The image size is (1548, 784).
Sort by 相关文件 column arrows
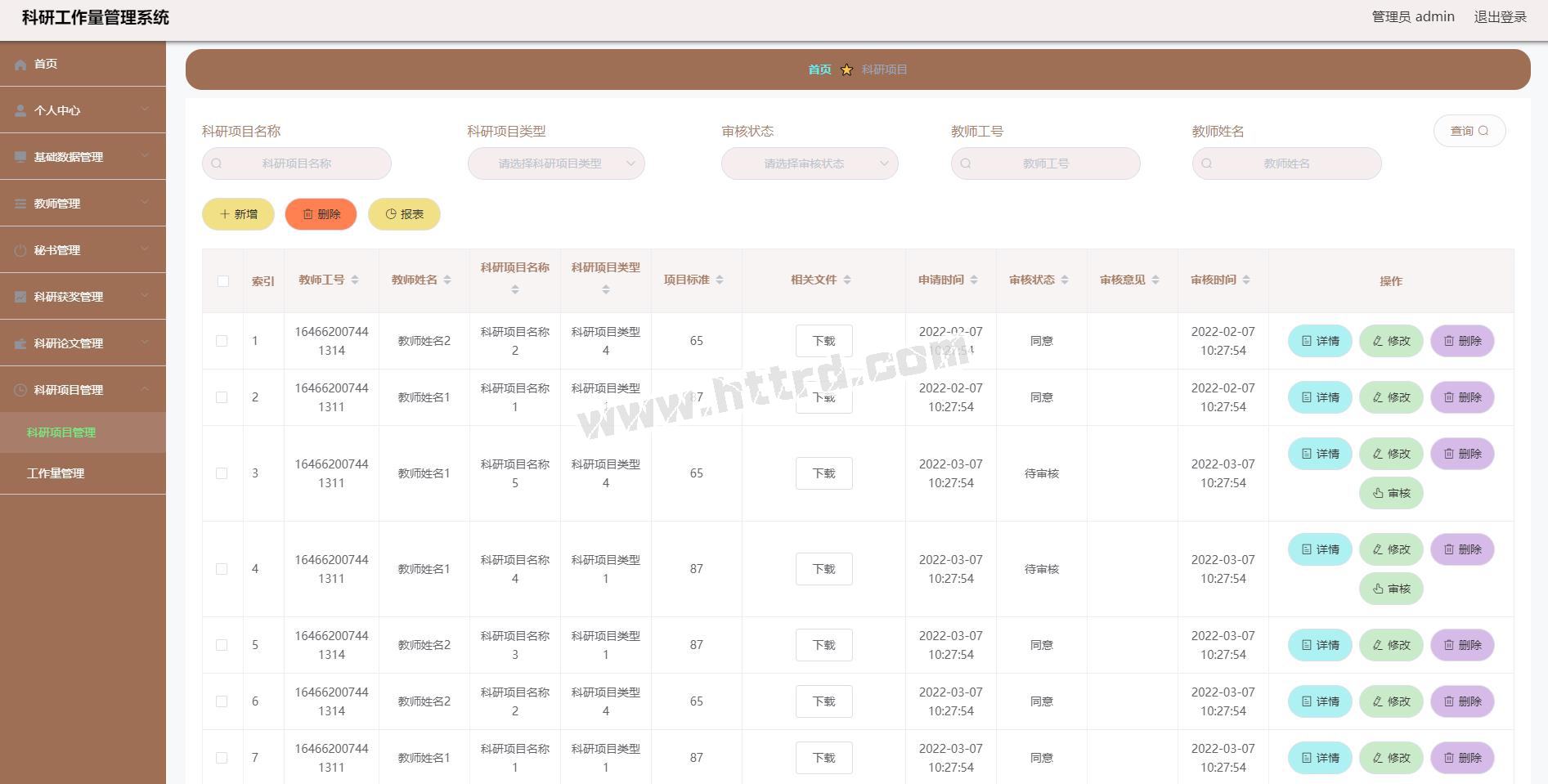coord(847,280)
